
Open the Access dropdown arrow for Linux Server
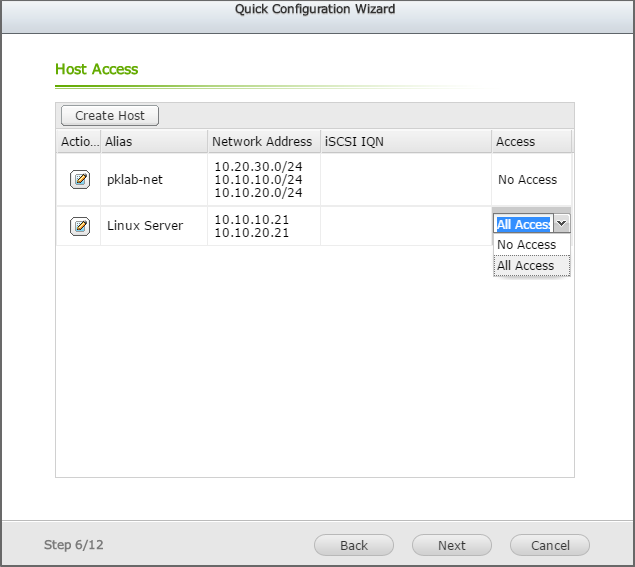[x=561, y=225]
